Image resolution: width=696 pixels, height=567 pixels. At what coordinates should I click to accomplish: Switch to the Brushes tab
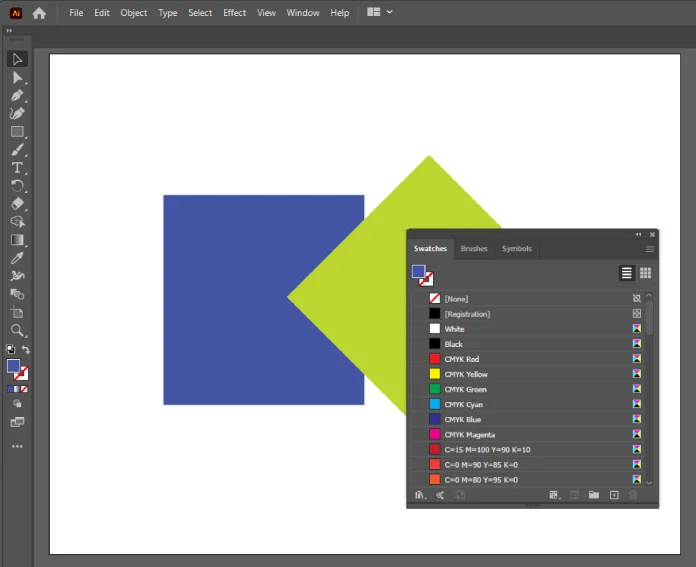(x=474, y=249)
